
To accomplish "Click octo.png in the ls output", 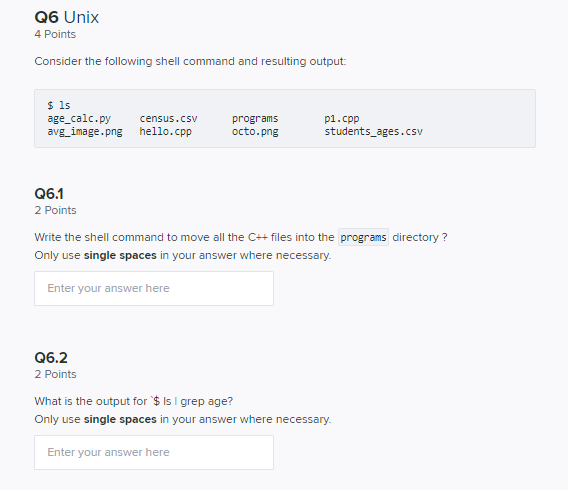I will tap(255, 131).
